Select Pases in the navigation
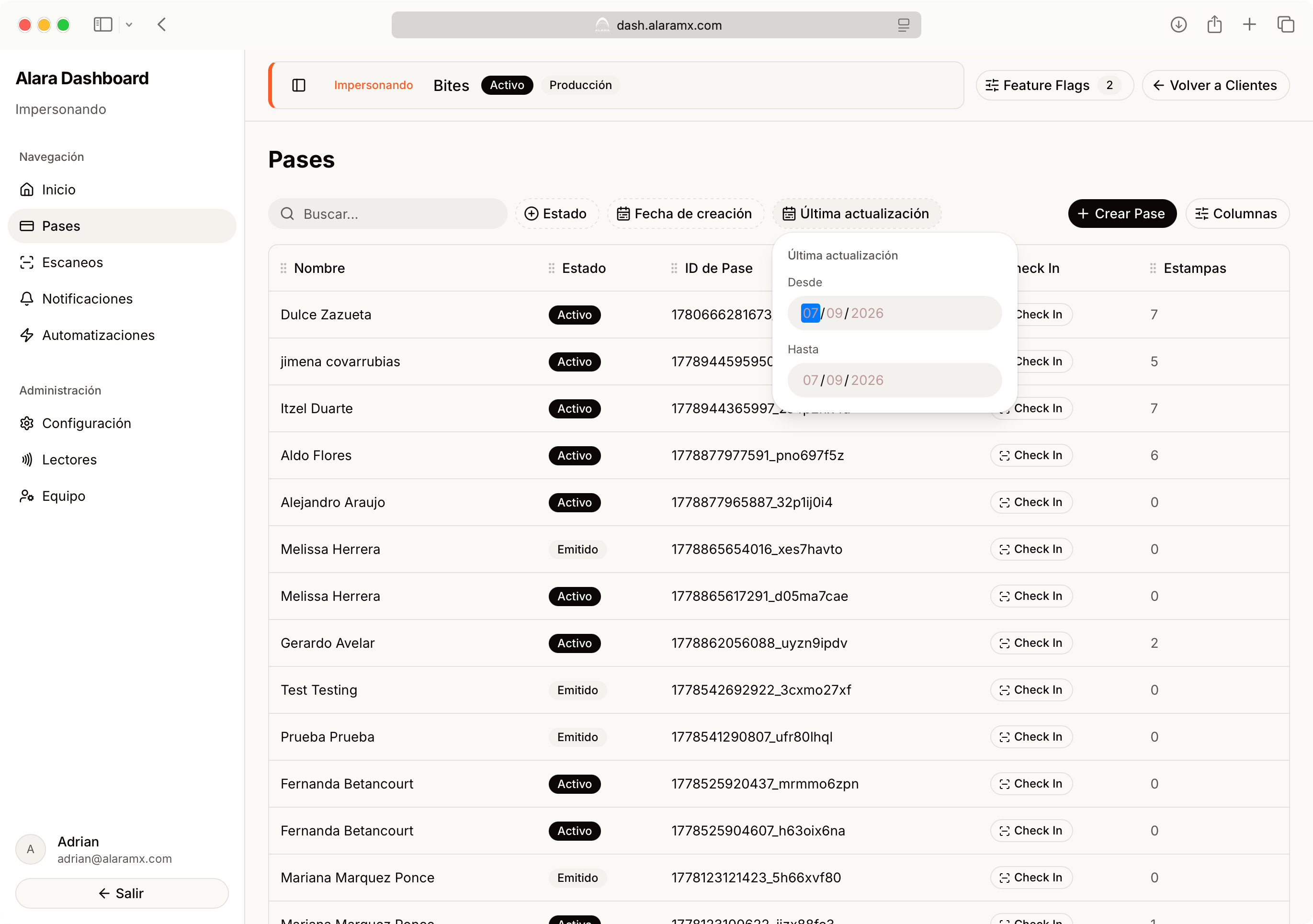 pos(122,226)
